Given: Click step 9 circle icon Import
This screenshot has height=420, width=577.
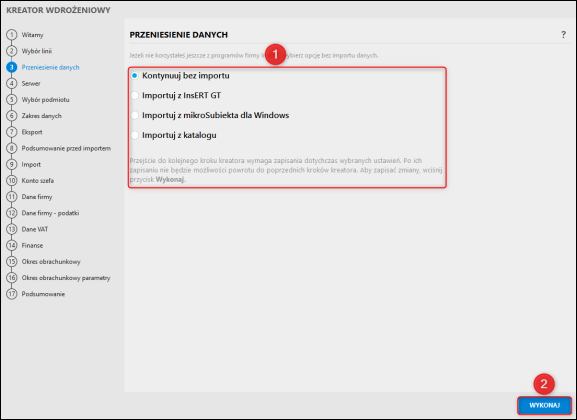Looking at the screenshot, I should tap(12, 165).
